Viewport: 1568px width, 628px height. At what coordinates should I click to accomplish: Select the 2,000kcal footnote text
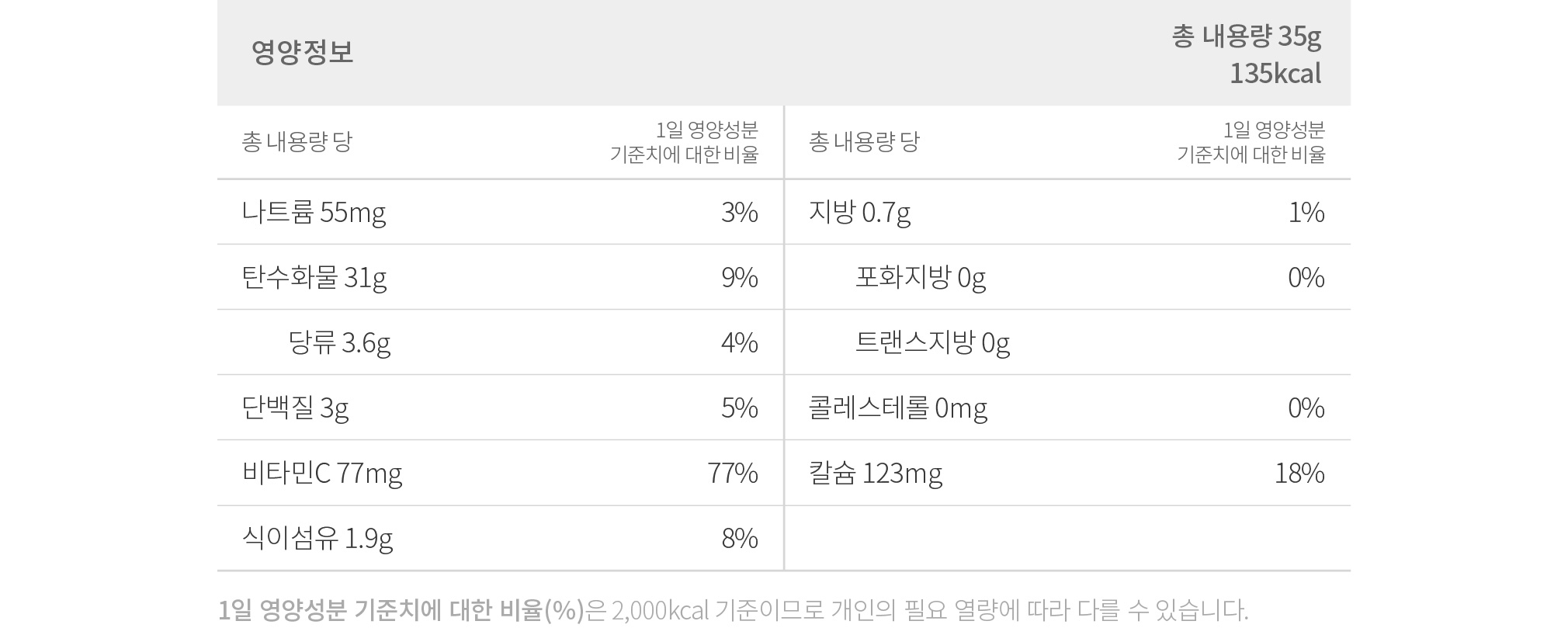click(x=661, y=610)
